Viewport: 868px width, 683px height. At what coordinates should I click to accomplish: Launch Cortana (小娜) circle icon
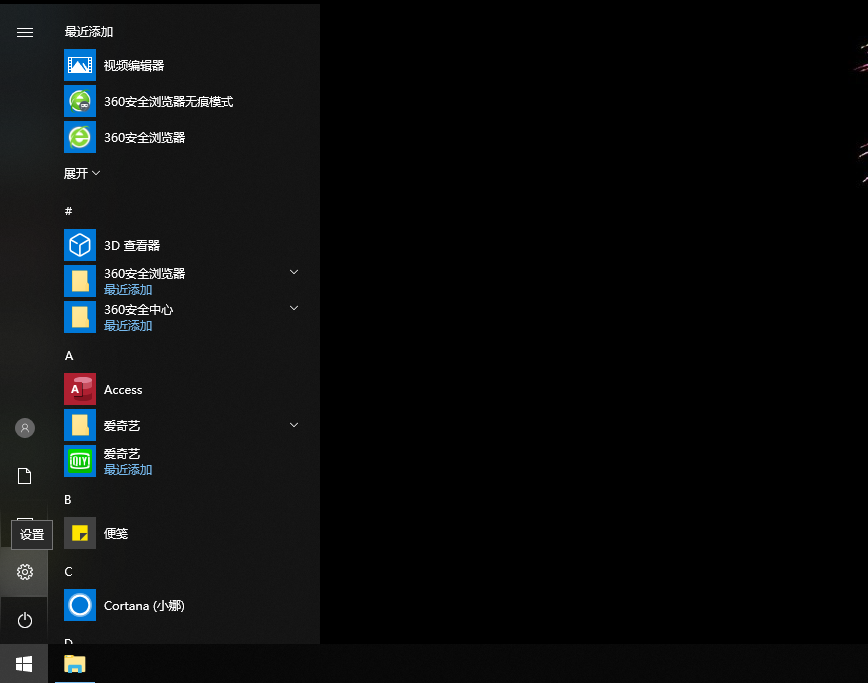click(x=80, y=605)
